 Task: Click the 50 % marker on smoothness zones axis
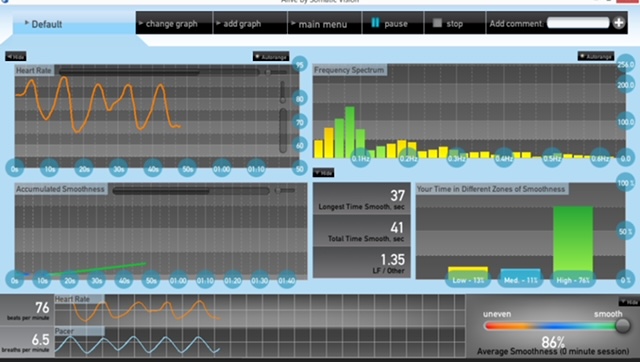626,232
